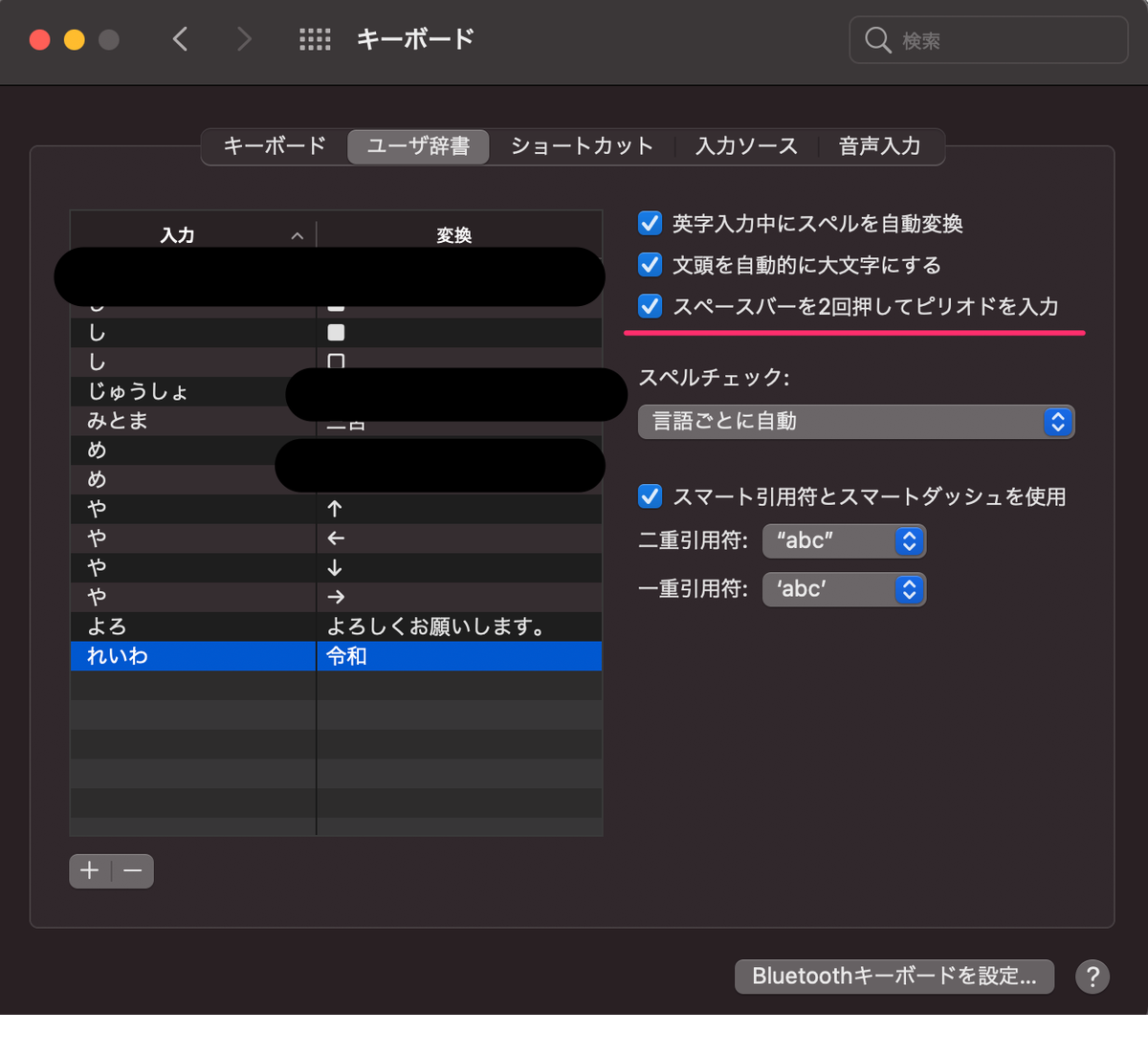
Task: Open the スペルチェック dropdown 言語ごとに自動
Action: coord(856,422)
